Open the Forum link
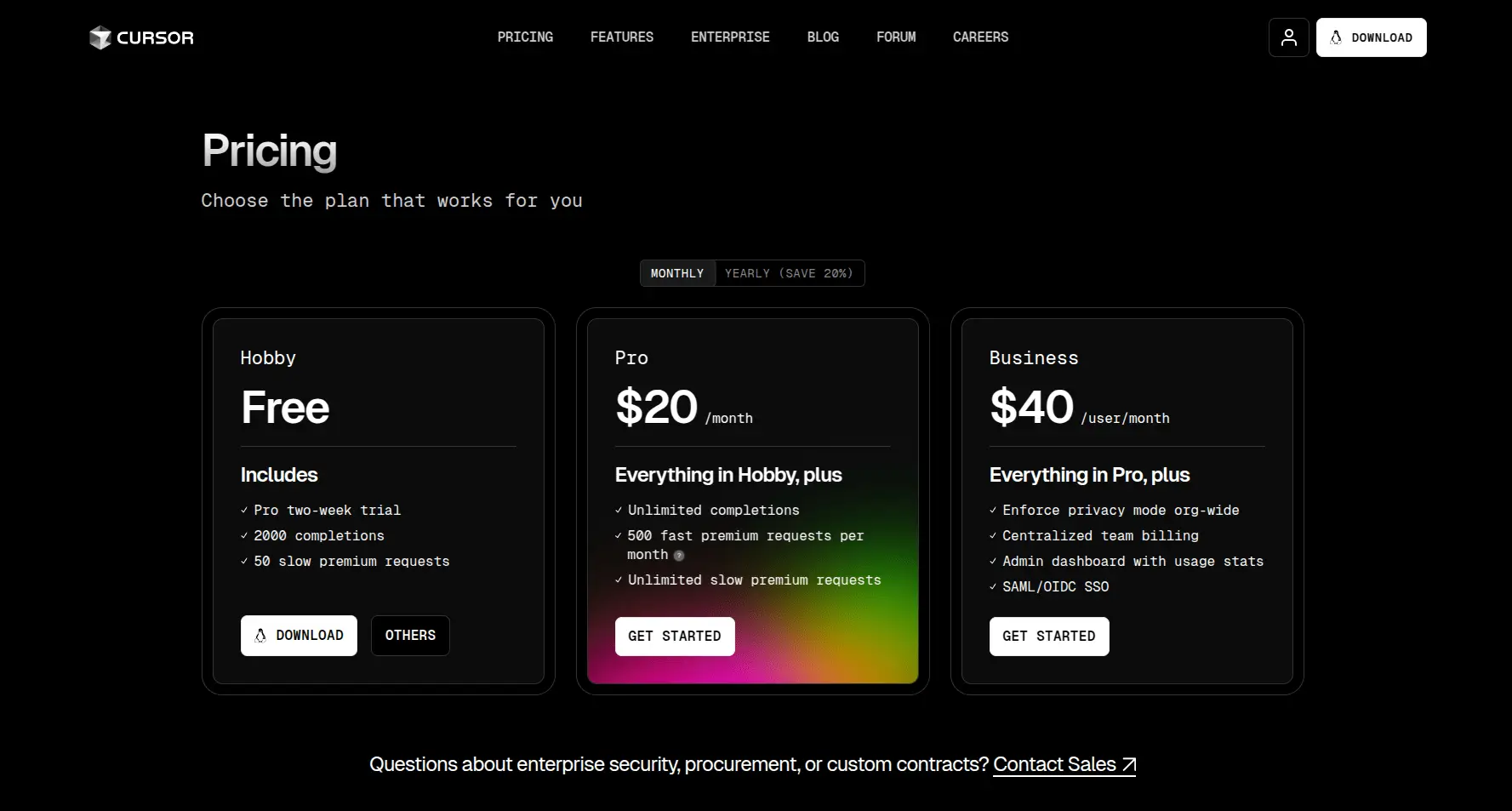The height and width of the screenshot is (811, 1512). pyautogui.click(x=896, y=37)
